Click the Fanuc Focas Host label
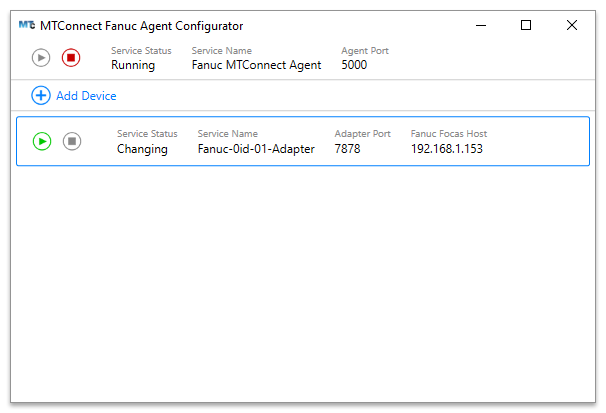Screen dimensions: 606x413 pyautogui.click(x=449, y=134)
